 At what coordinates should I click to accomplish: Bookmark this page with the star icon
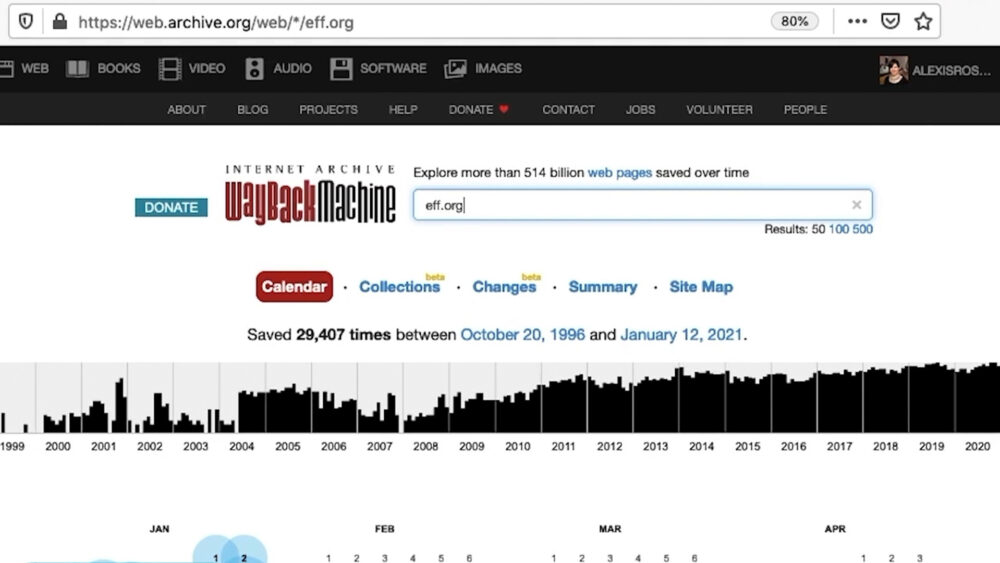tap(923, 22)
